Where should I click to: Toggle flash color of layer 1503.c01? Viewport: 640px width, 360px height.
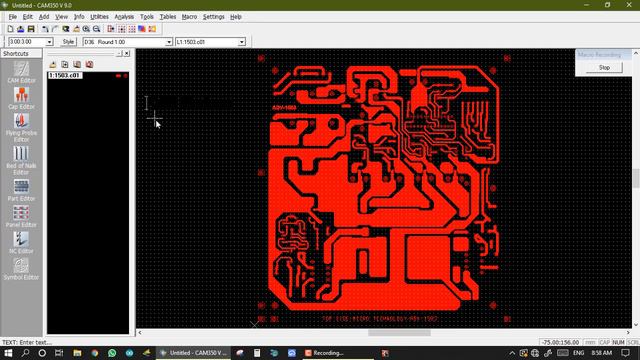click(x=125, y=76)
